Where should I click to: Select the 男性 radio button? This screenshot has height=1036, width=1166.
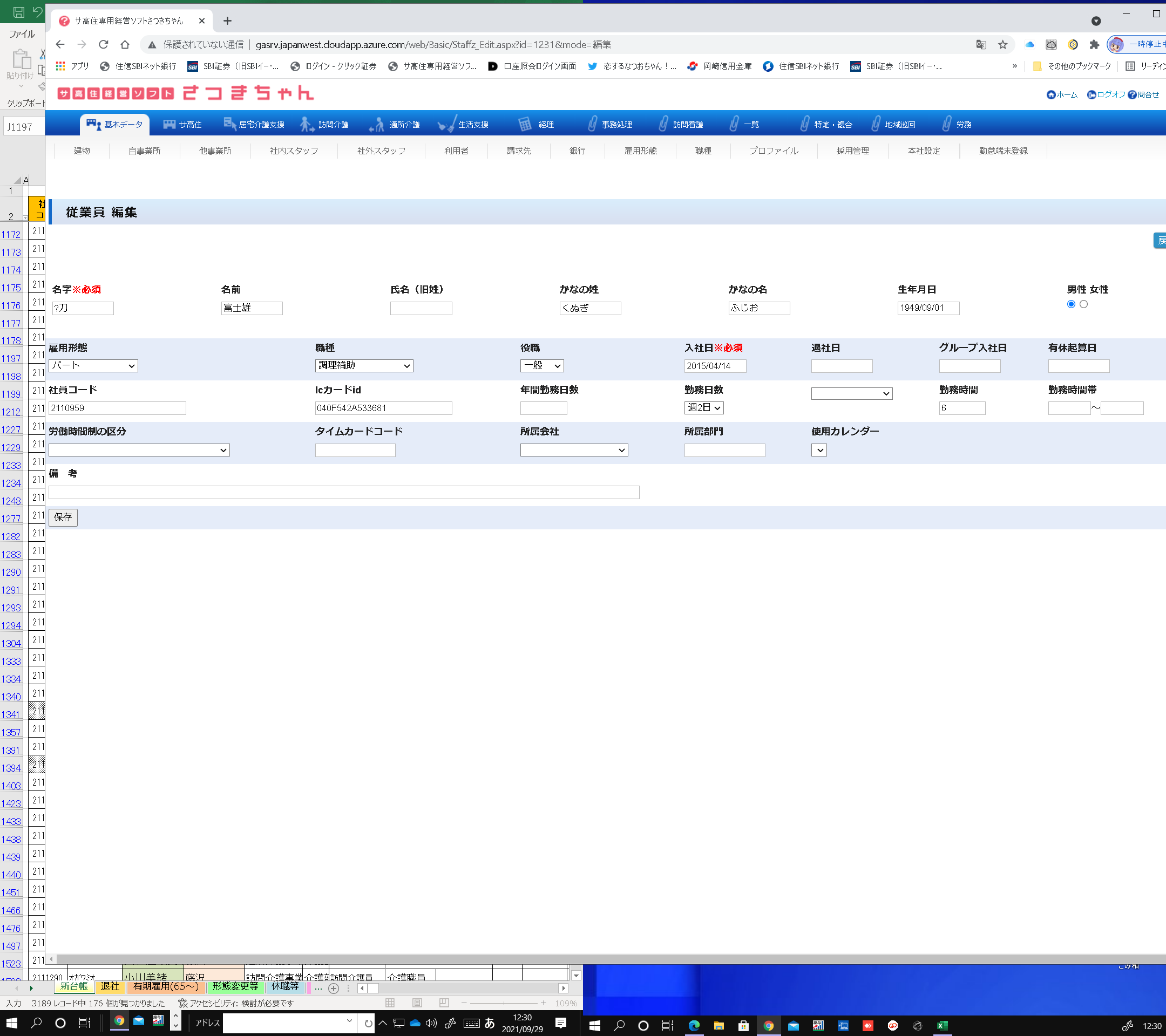pos(1071,304)
